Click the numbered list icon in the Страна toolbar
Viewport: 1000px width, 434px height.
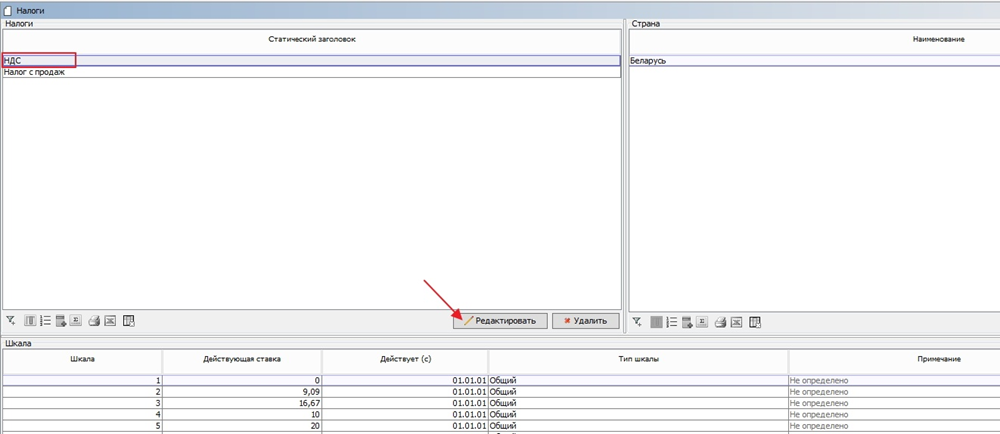[x=672, y=321]
